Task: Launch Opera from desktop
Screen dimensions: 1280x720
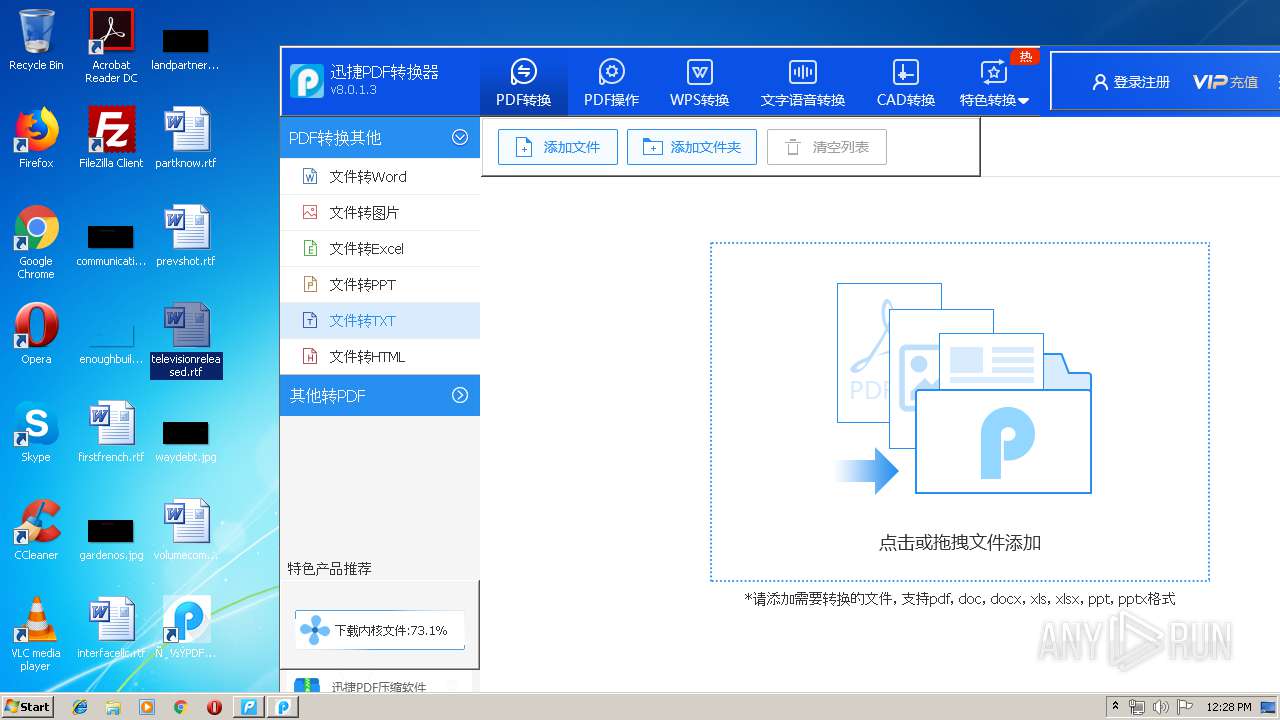Action: tap(36, 334)
